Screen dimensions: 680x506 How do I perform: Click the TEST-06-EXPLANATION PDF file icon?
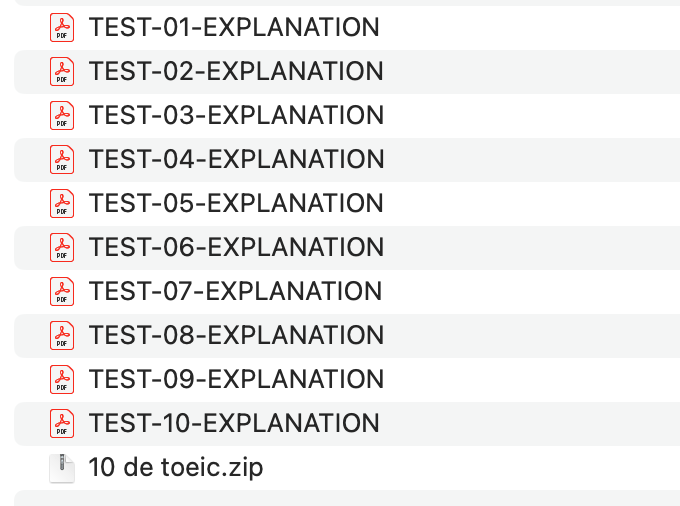coord(62,248)
